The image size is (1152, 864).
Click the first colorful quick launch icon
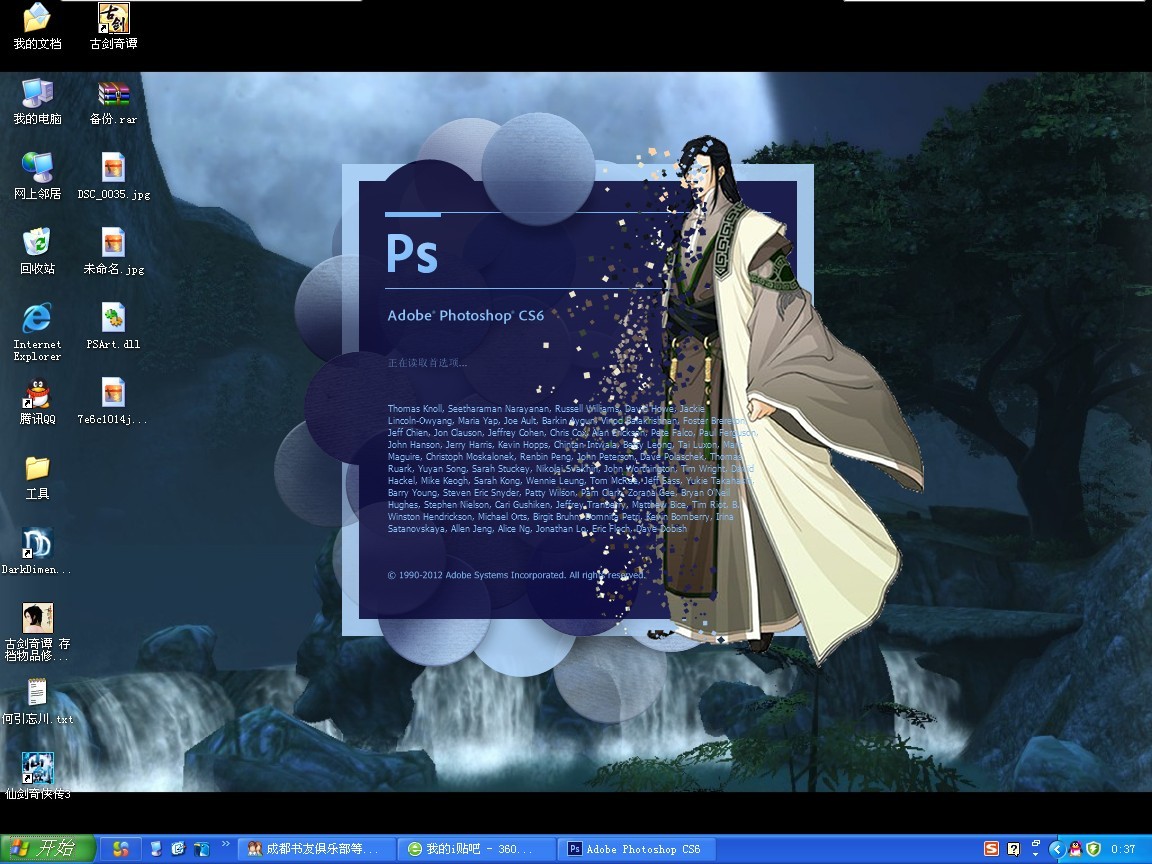pos(120,849)
